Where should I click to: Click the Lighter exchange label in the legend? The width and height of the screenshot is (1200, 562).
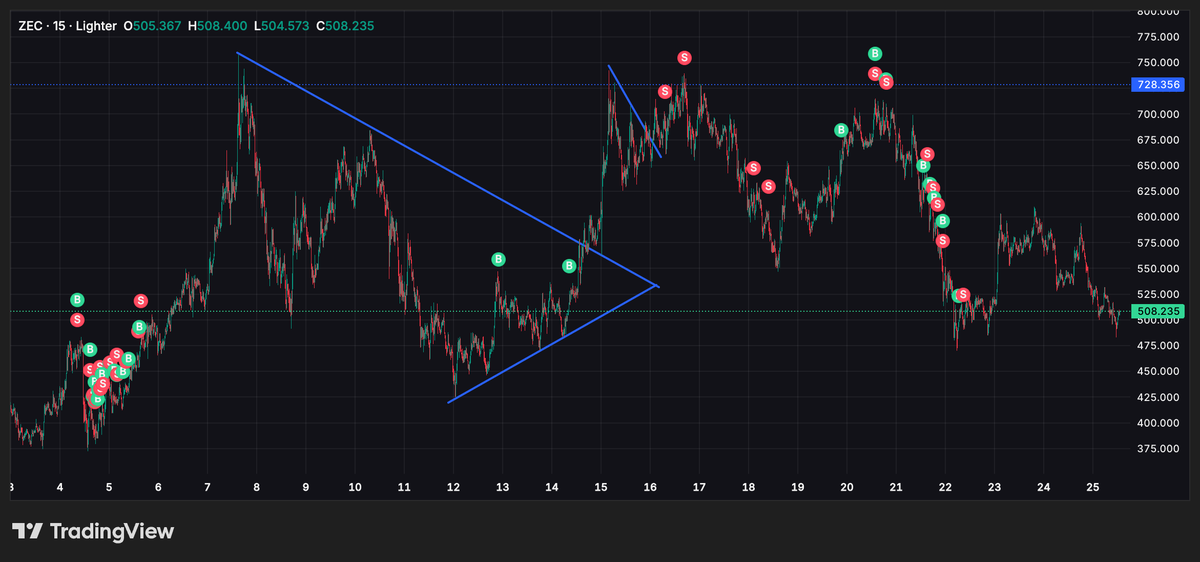point(96,26)
